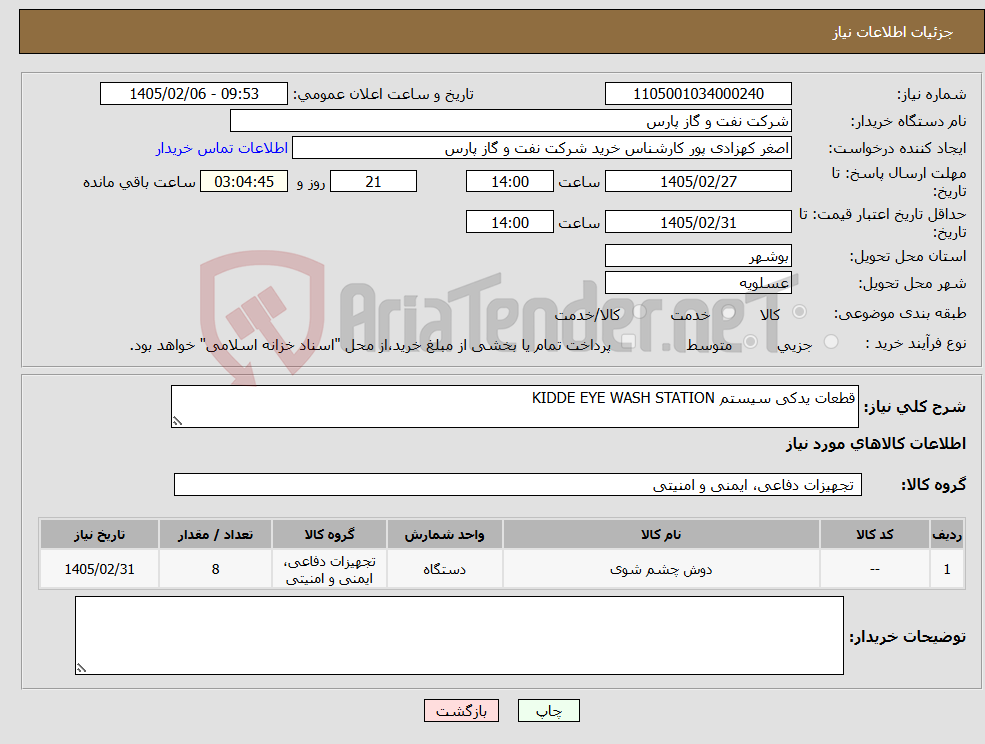Click quantity cell 8
985x744 pixels.
(215, 569)
